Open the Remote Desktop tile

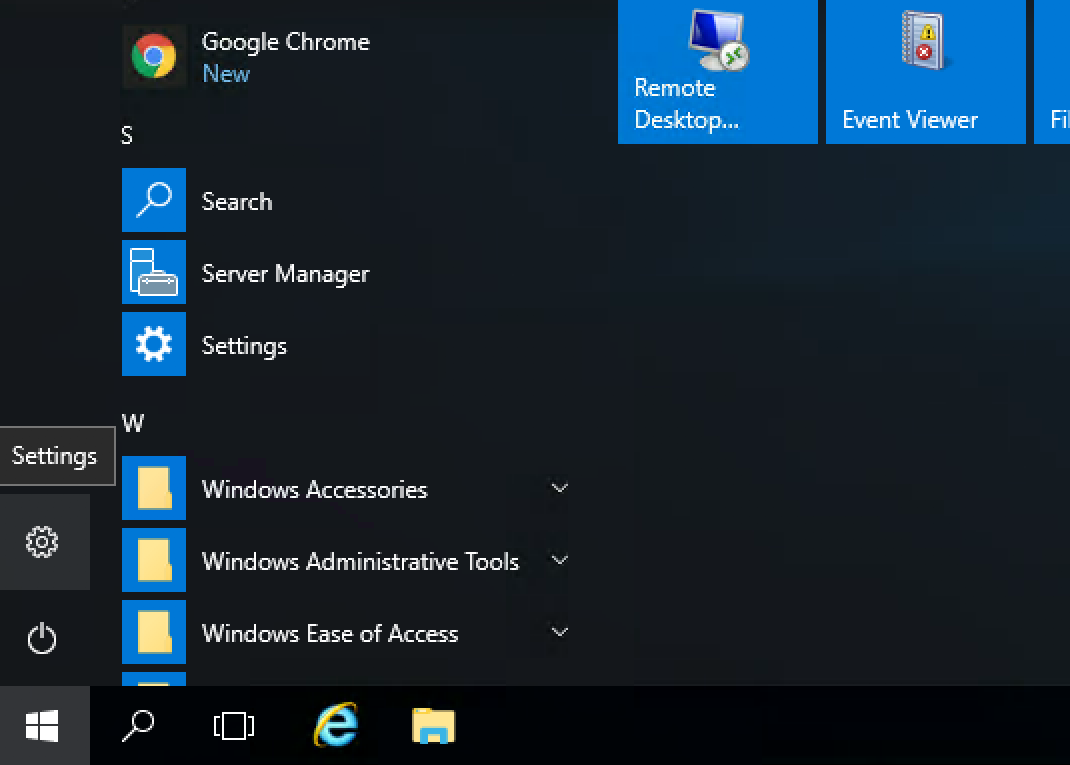click(717, 72)
